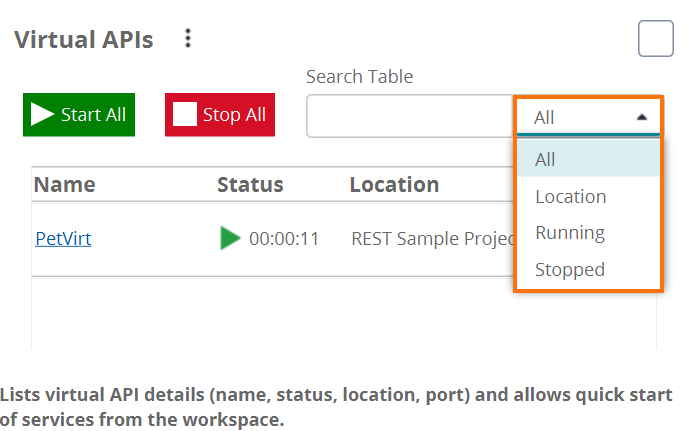Choose Stopped filter option
Viewport: 687px width, 431px height.
point(588,269)
